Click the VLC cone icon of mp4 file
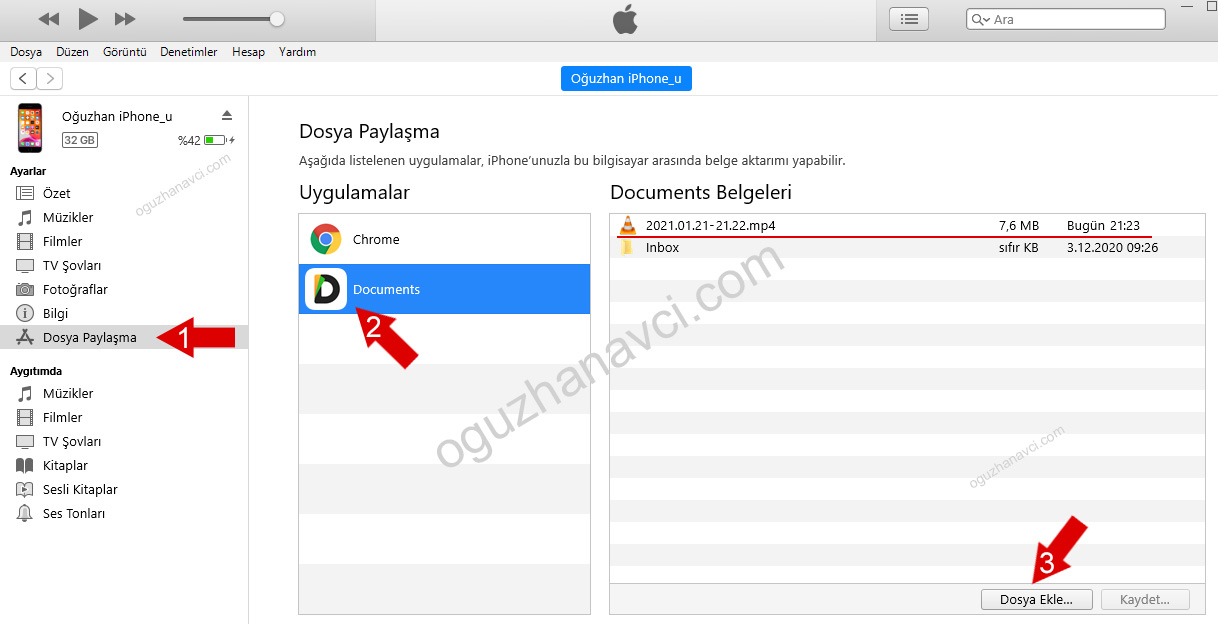 point(627,225)
